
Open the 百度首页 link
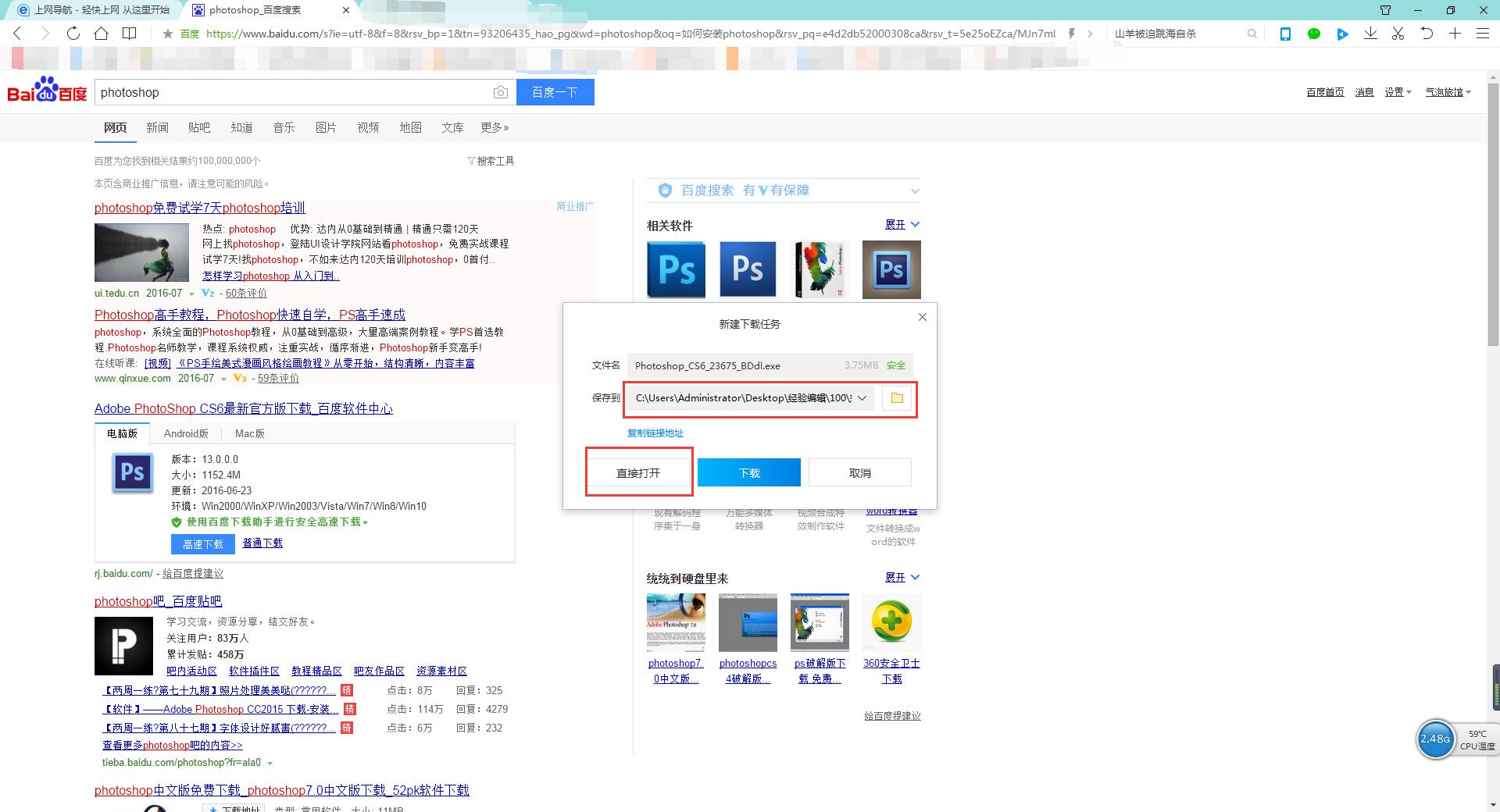click(x=1325, y=92)
